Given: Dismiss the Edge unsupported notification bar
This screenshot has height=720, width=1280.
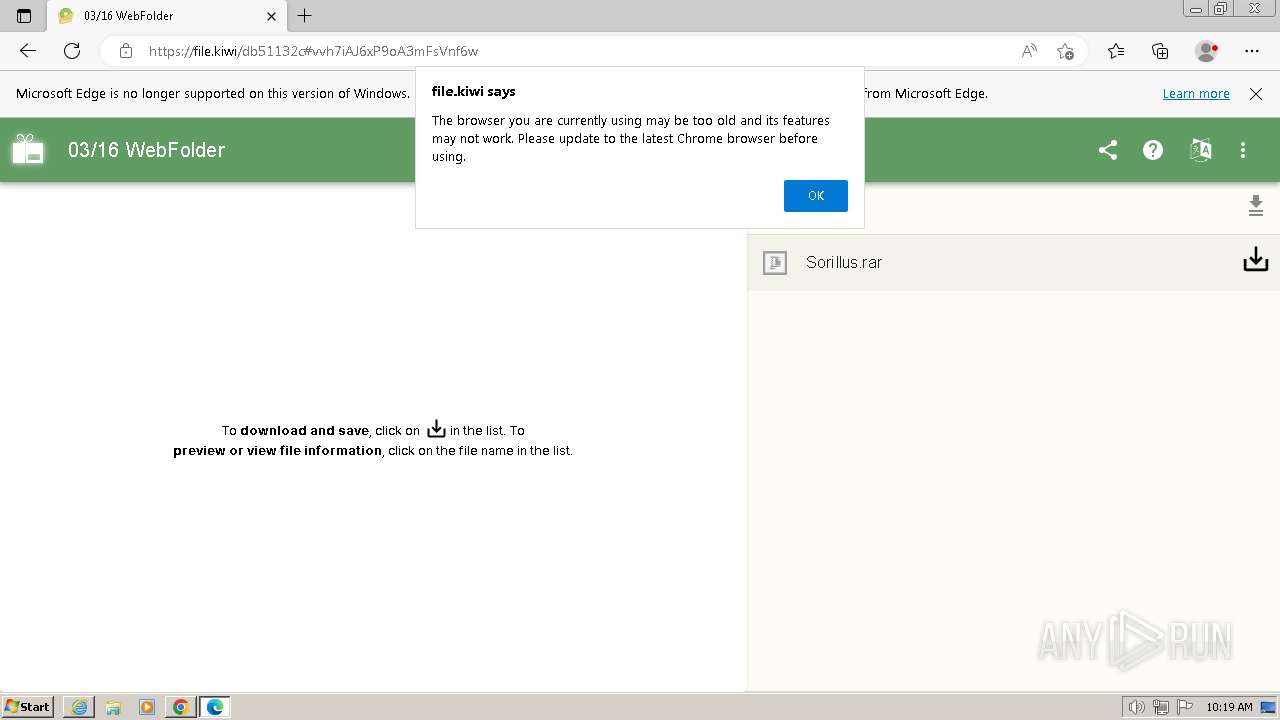Looking at the screenshot, I should 1256,93.
